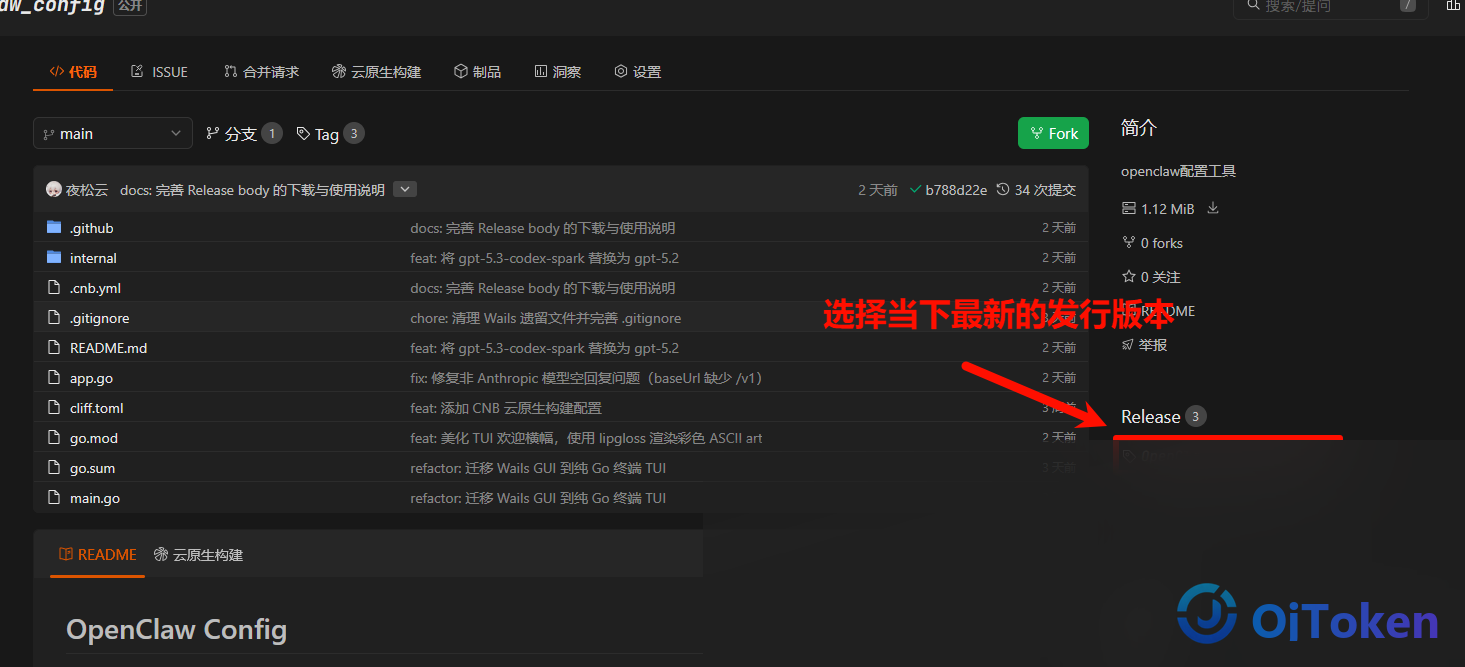Screen dimensions: 1465x667
Task: Click the 夜松云 author avatar
Action: 54,189
